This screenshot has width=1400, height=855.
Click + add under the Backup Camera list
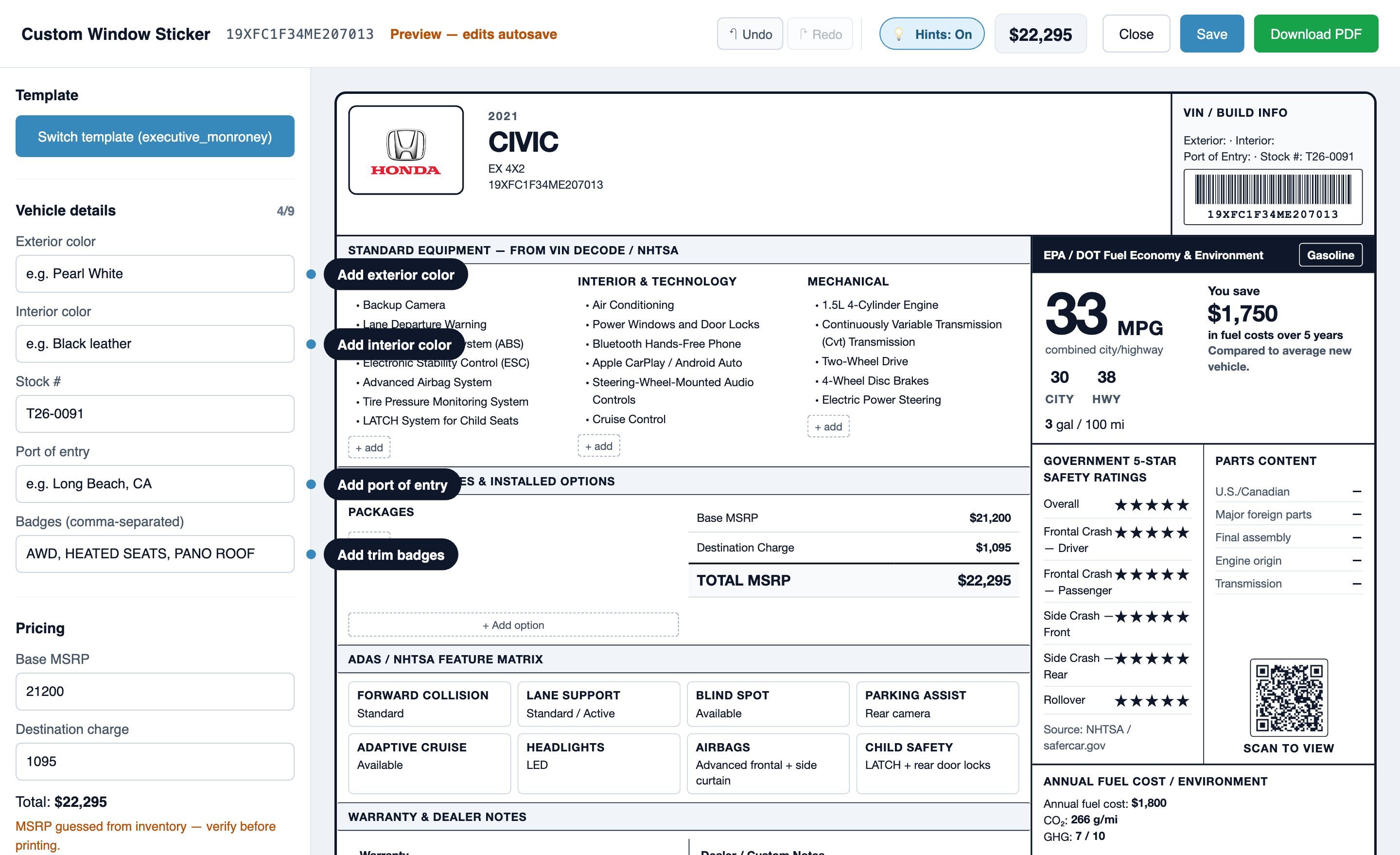369,447
